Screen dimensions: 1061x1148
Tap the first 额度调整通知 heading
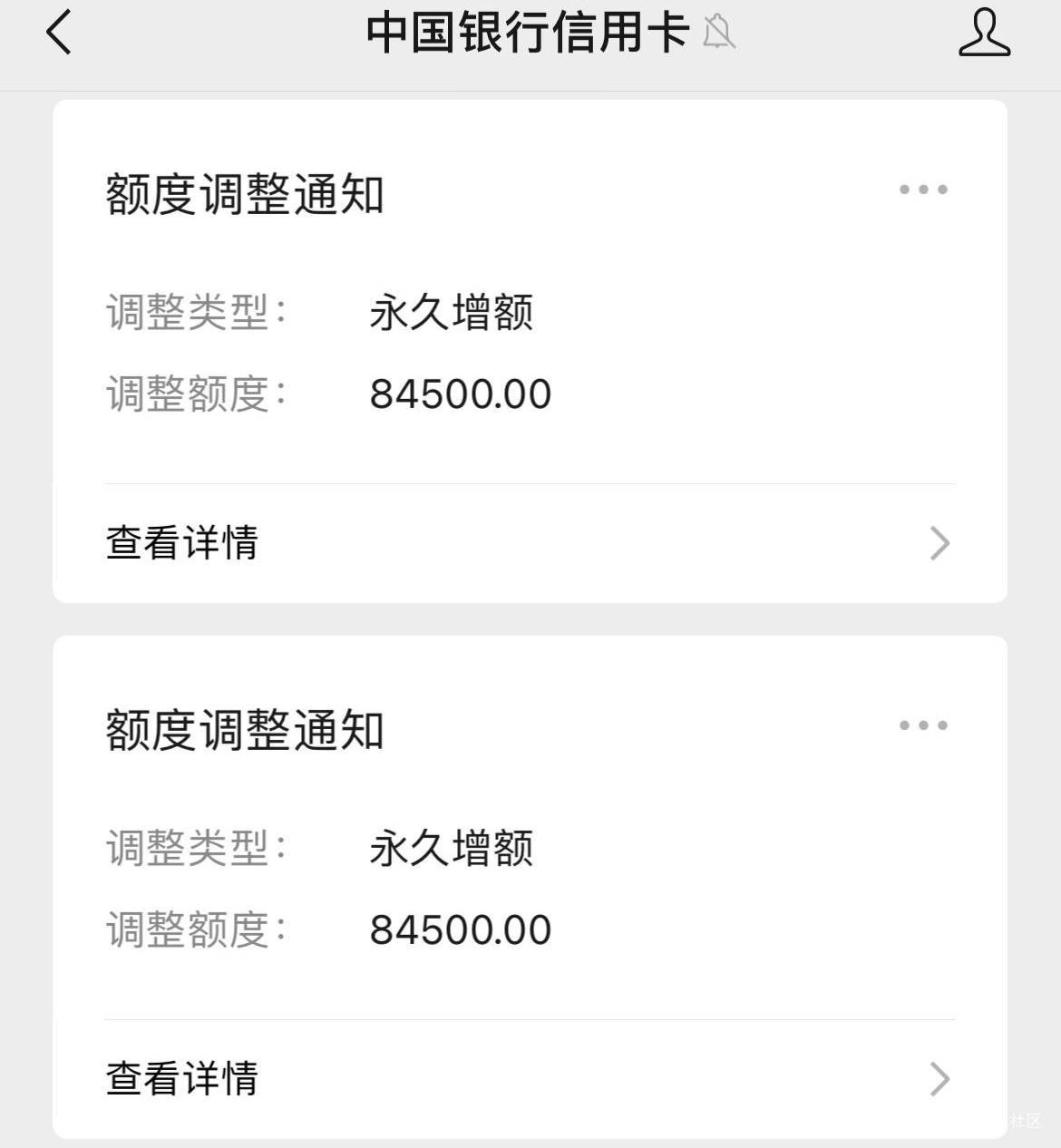click(x=245, y=194)
